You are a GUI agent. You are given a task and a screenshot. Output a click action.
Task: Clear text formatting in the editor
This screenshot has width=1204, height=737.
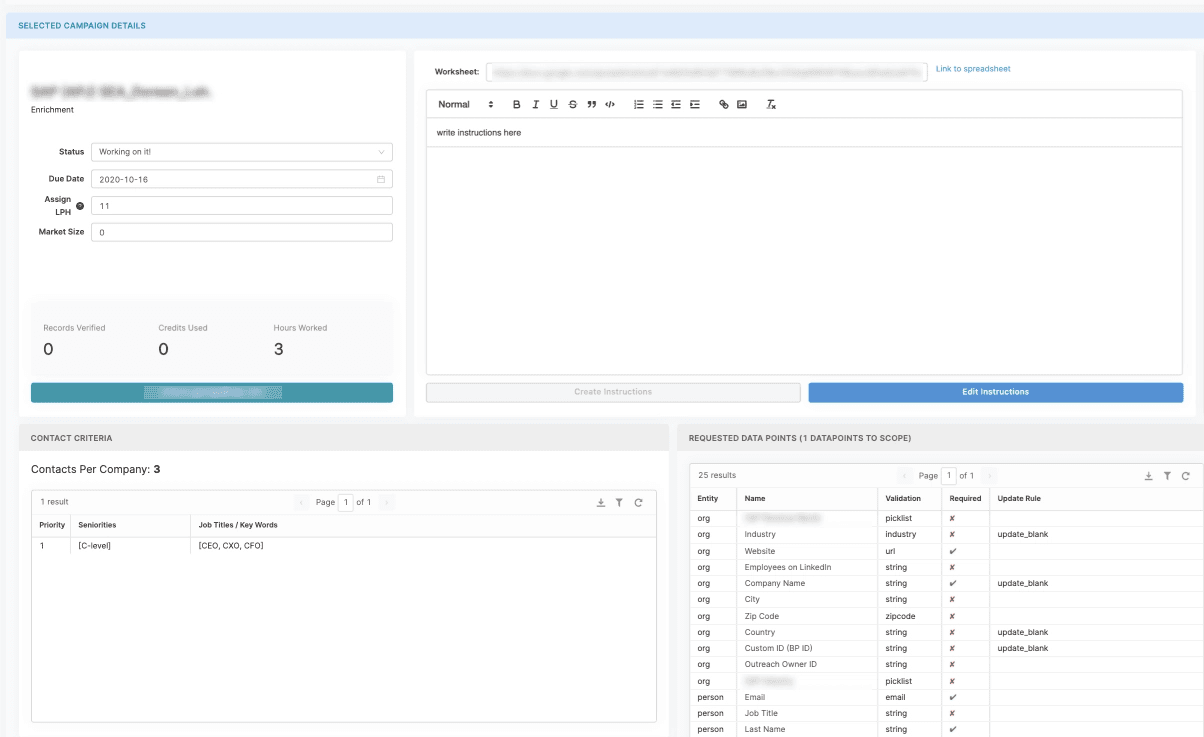pyautogui.click(x=771, y=104)
